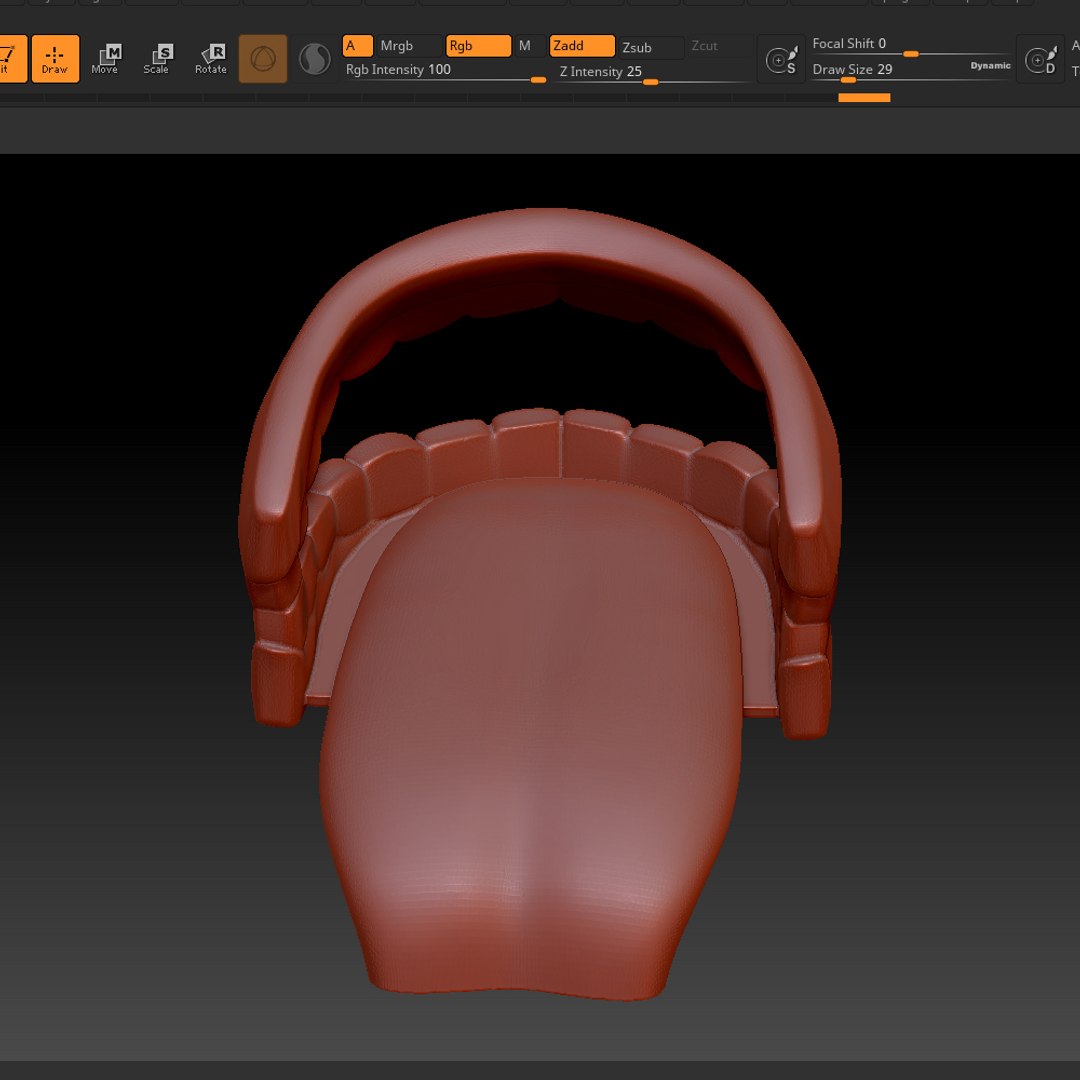Switch to Zsub sculpt mode

click(x=651, y=48)
